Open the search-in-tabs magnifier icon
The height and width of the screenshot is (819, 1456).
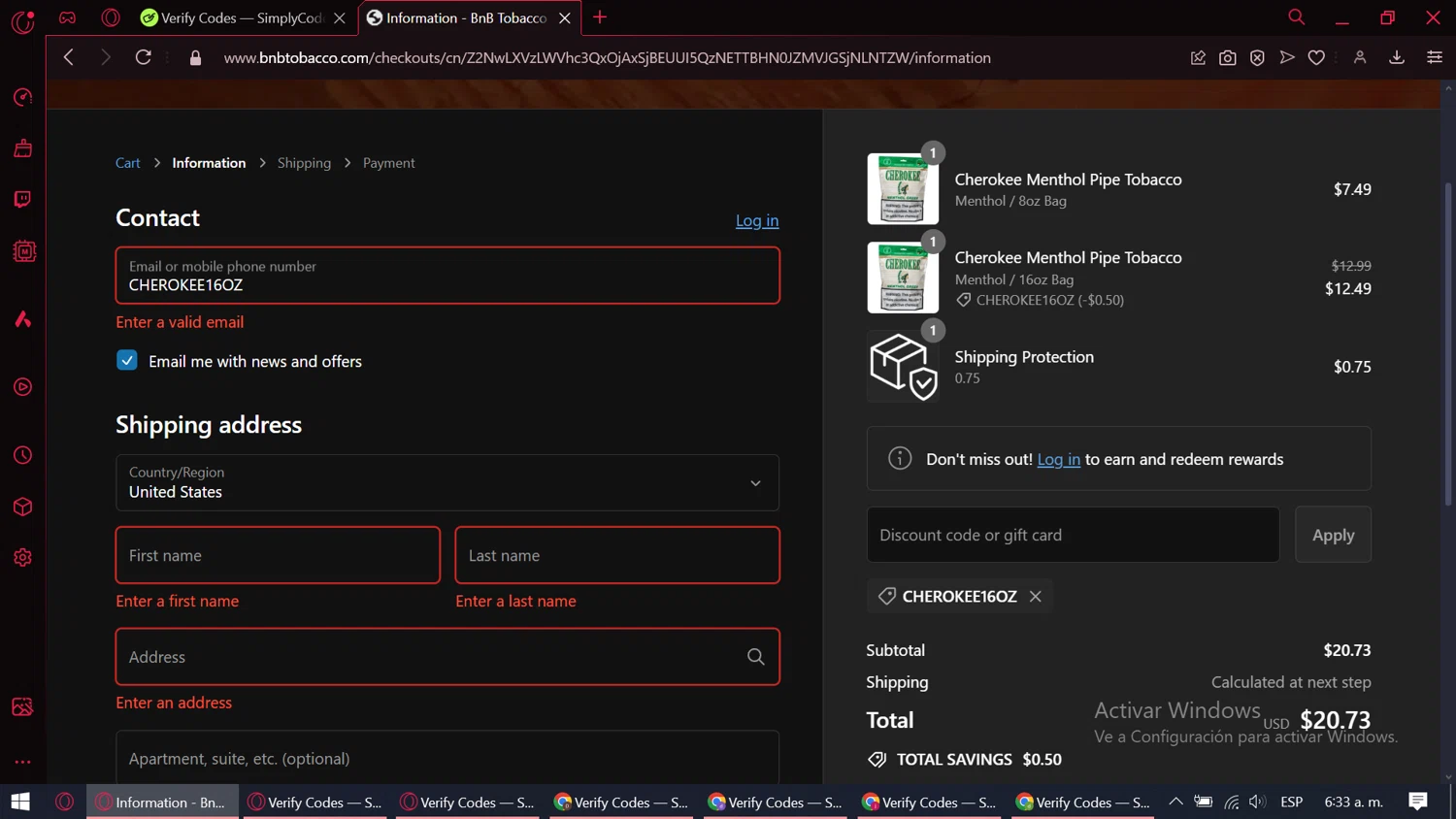[1296, 17]
